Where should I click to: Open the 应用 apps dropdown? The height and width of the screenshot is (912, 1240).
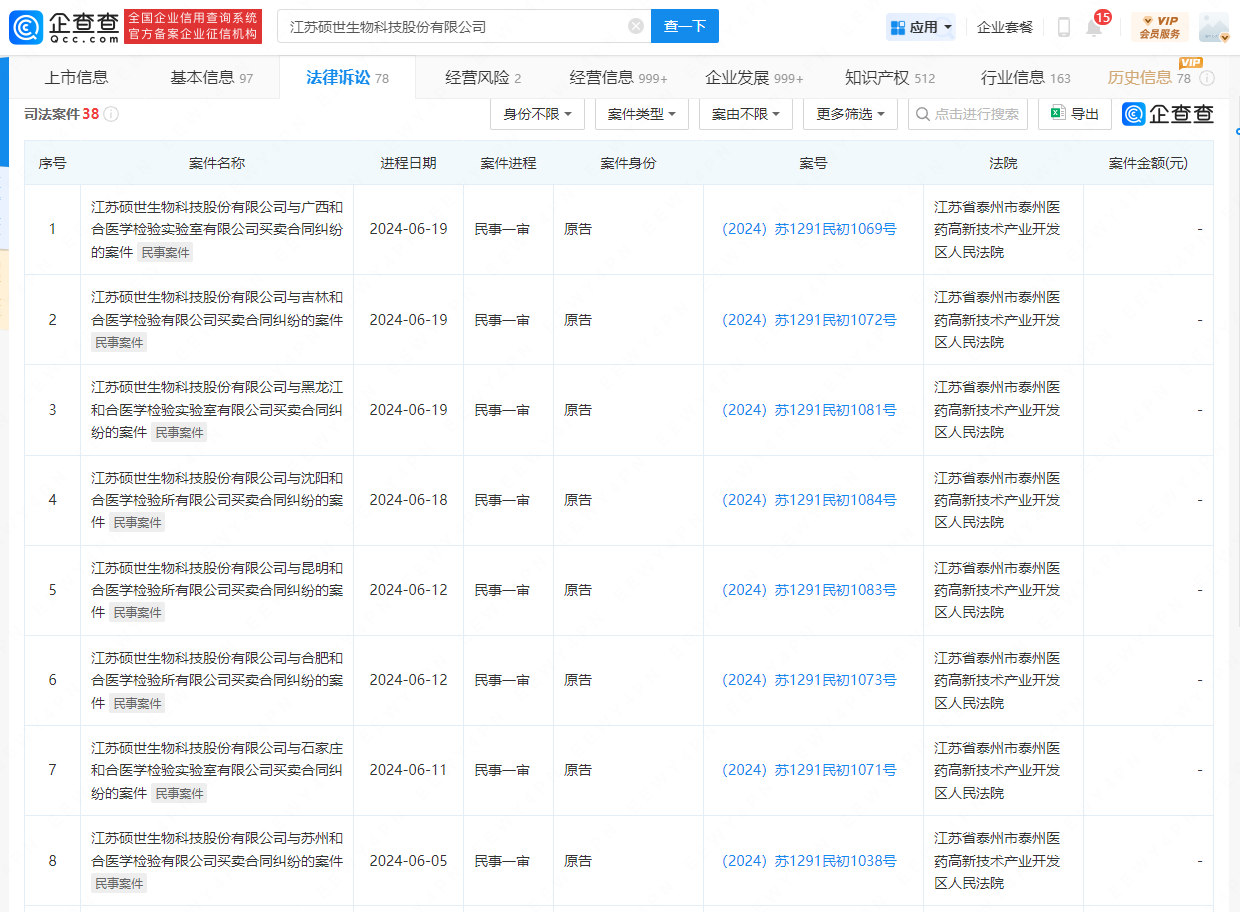click(920, 27)
